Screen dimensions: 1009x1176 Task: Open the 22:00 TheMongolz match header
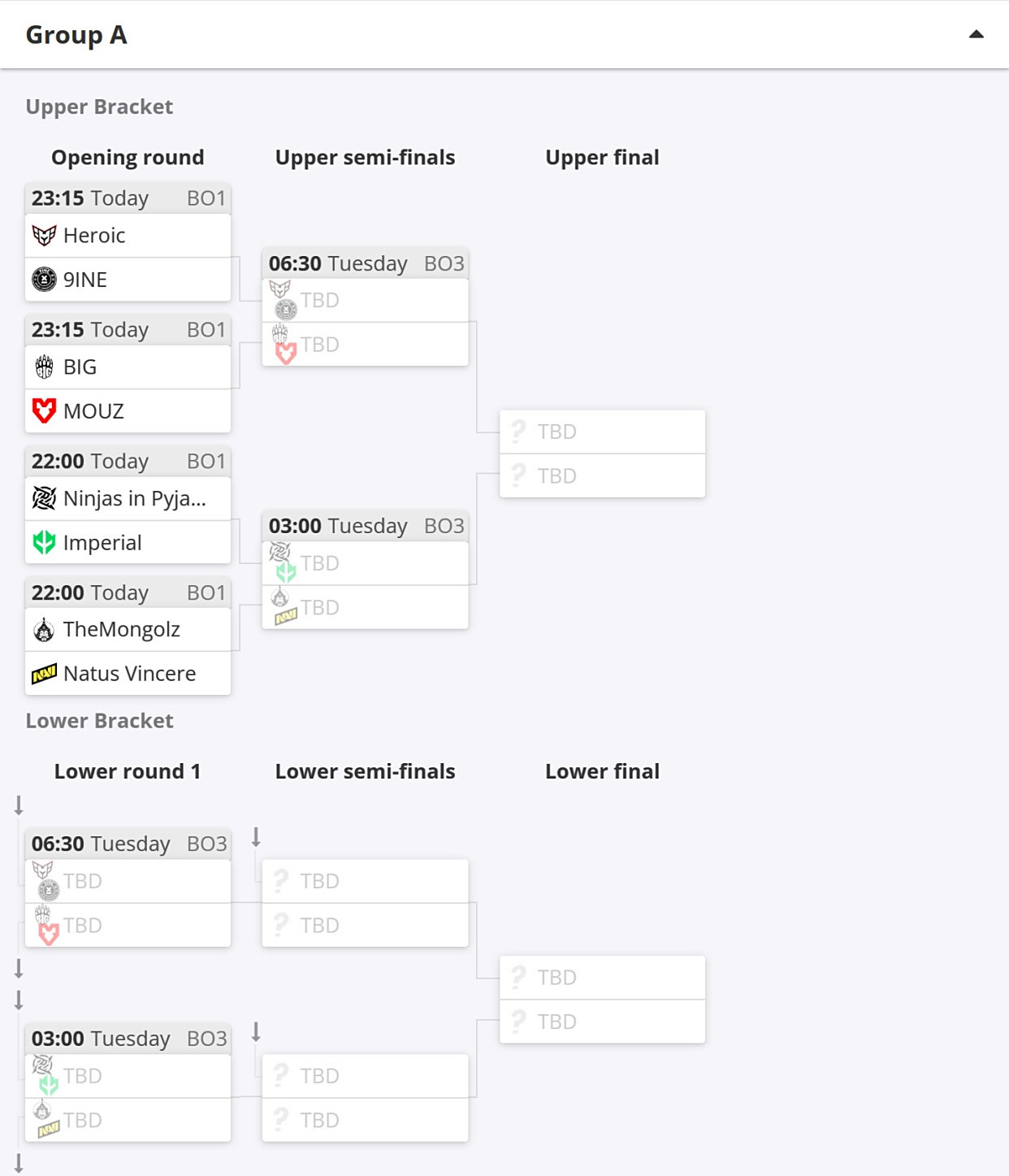coord(128,592)
